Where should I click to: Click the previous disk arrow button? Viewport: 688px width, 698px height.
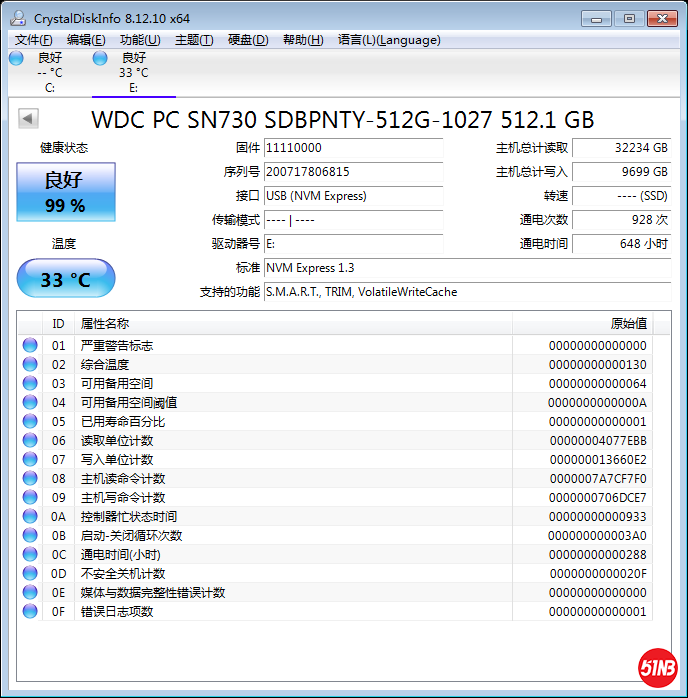(28, 119)
